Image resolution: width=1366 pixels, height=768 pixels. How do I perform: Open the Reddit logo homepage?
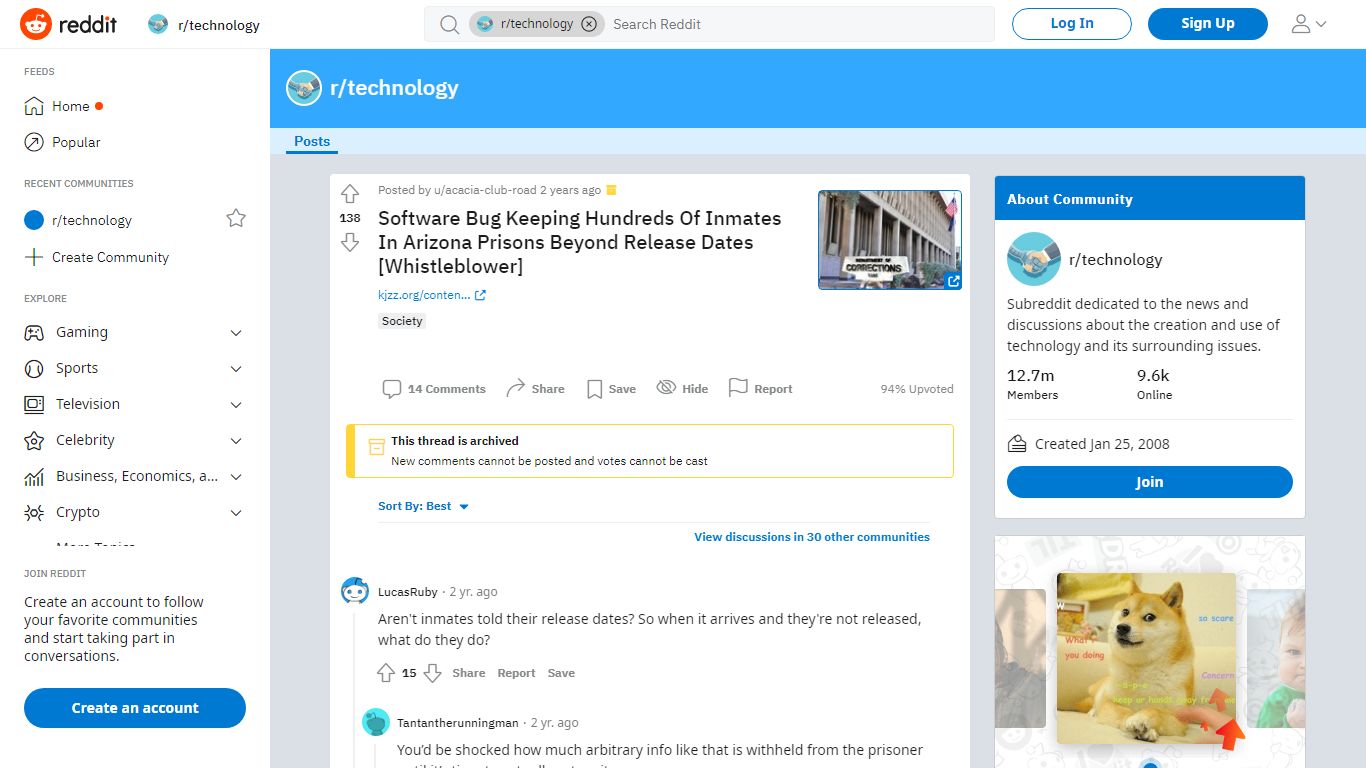click(68, 24)
